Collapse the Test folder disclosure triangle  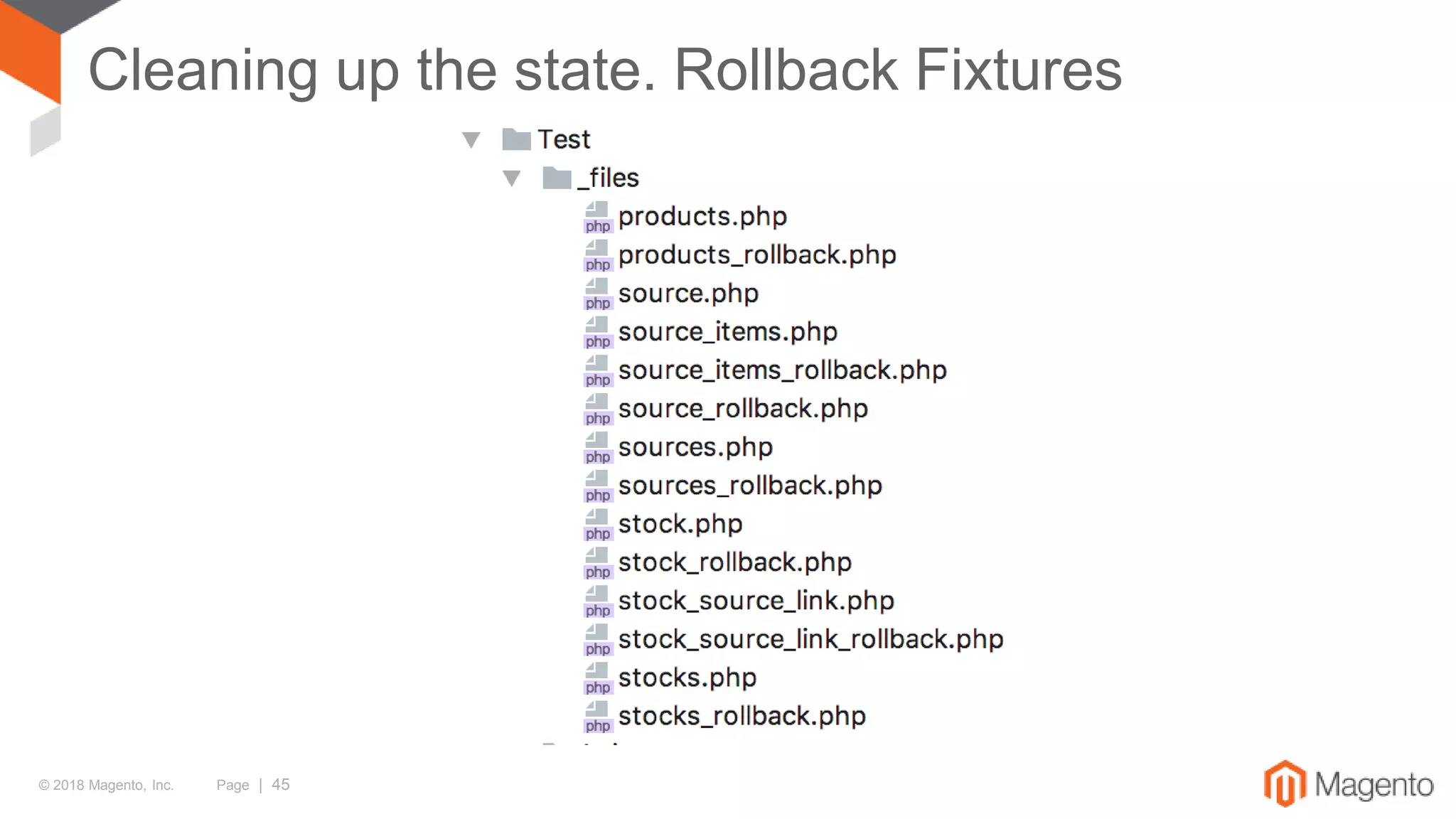[x=471, y=139]
